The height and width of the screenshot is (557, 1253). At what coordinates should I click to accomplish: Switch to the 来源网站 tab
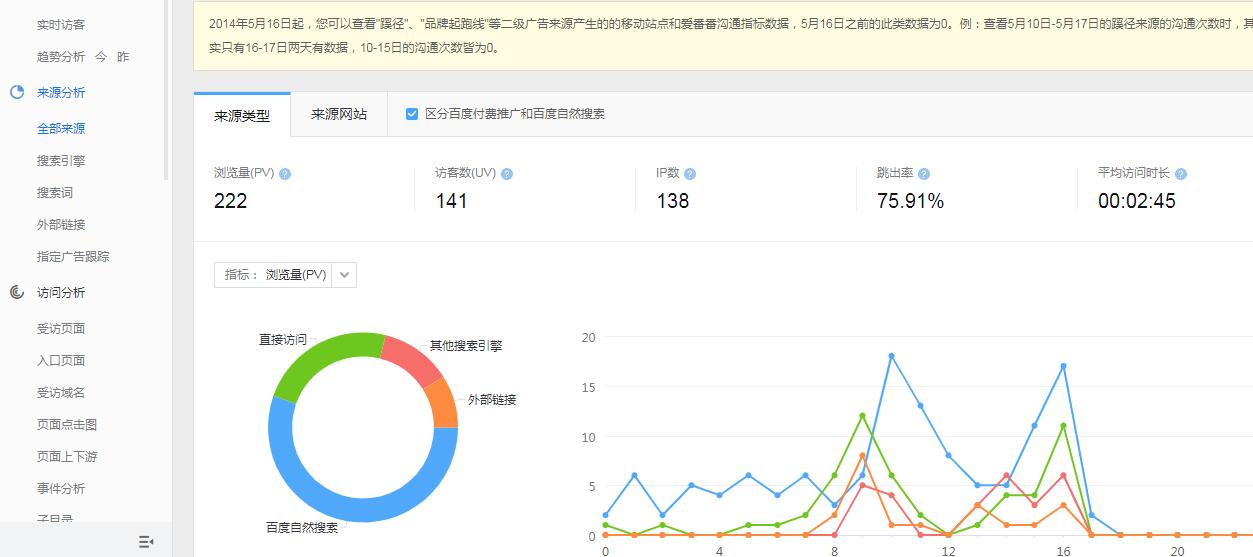[x=338, y=114]
